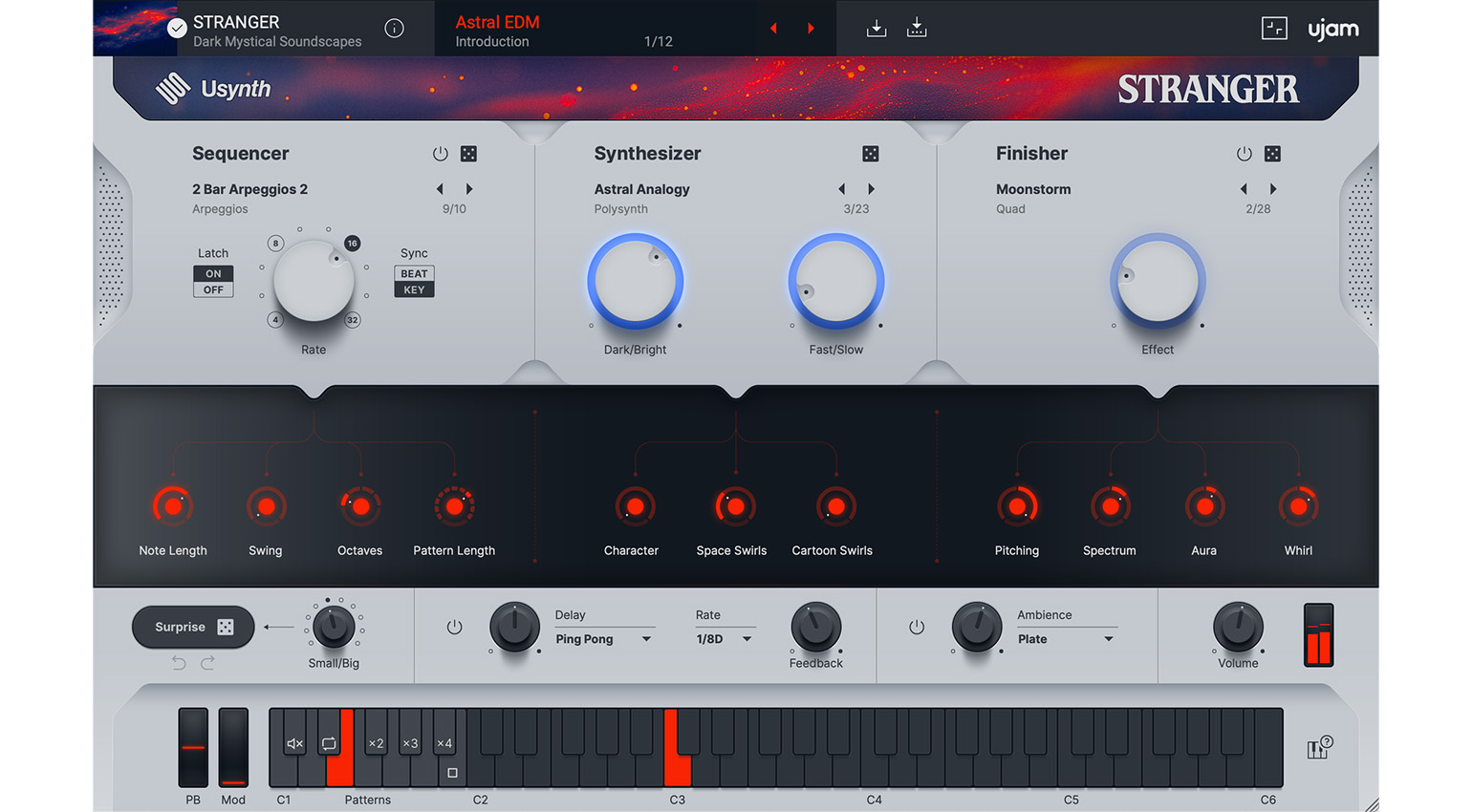Go to next Finisher preset after Moonstorm
The width and height of the screenshot is (1472, 812).
point(1272,189)
